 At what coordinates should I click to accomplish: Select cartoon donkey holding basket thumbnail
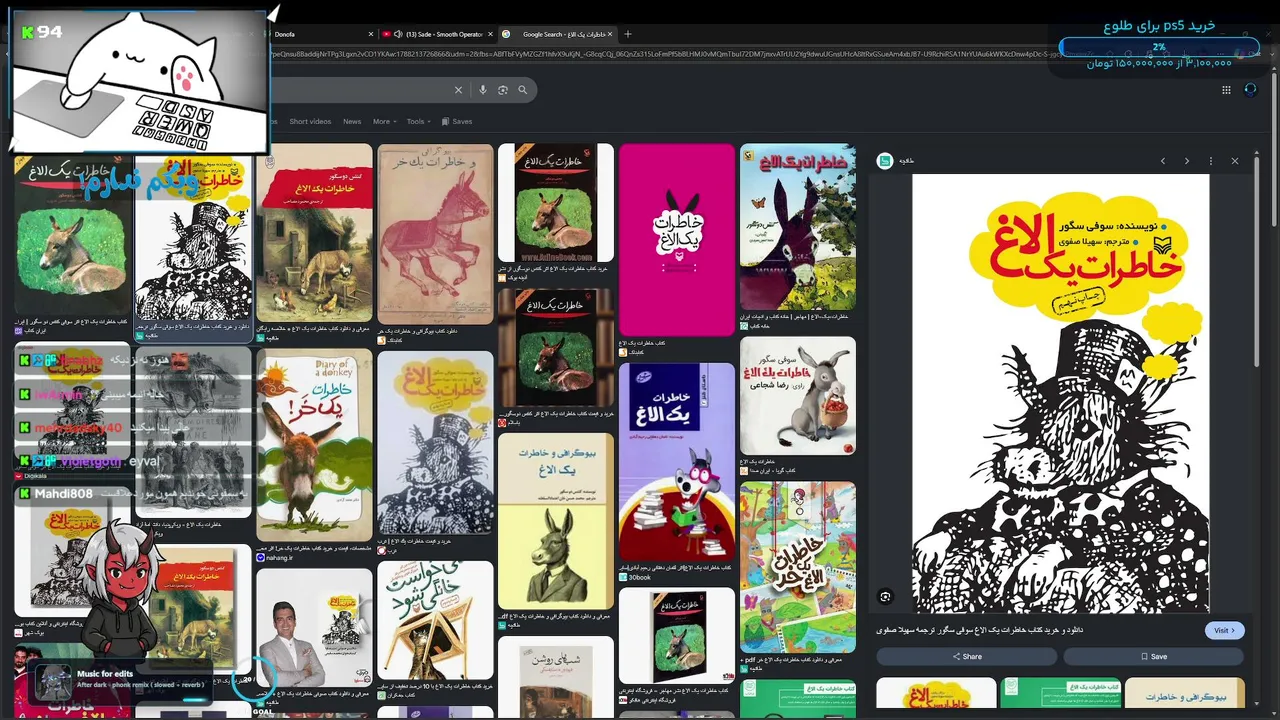[x=798, y=396]
